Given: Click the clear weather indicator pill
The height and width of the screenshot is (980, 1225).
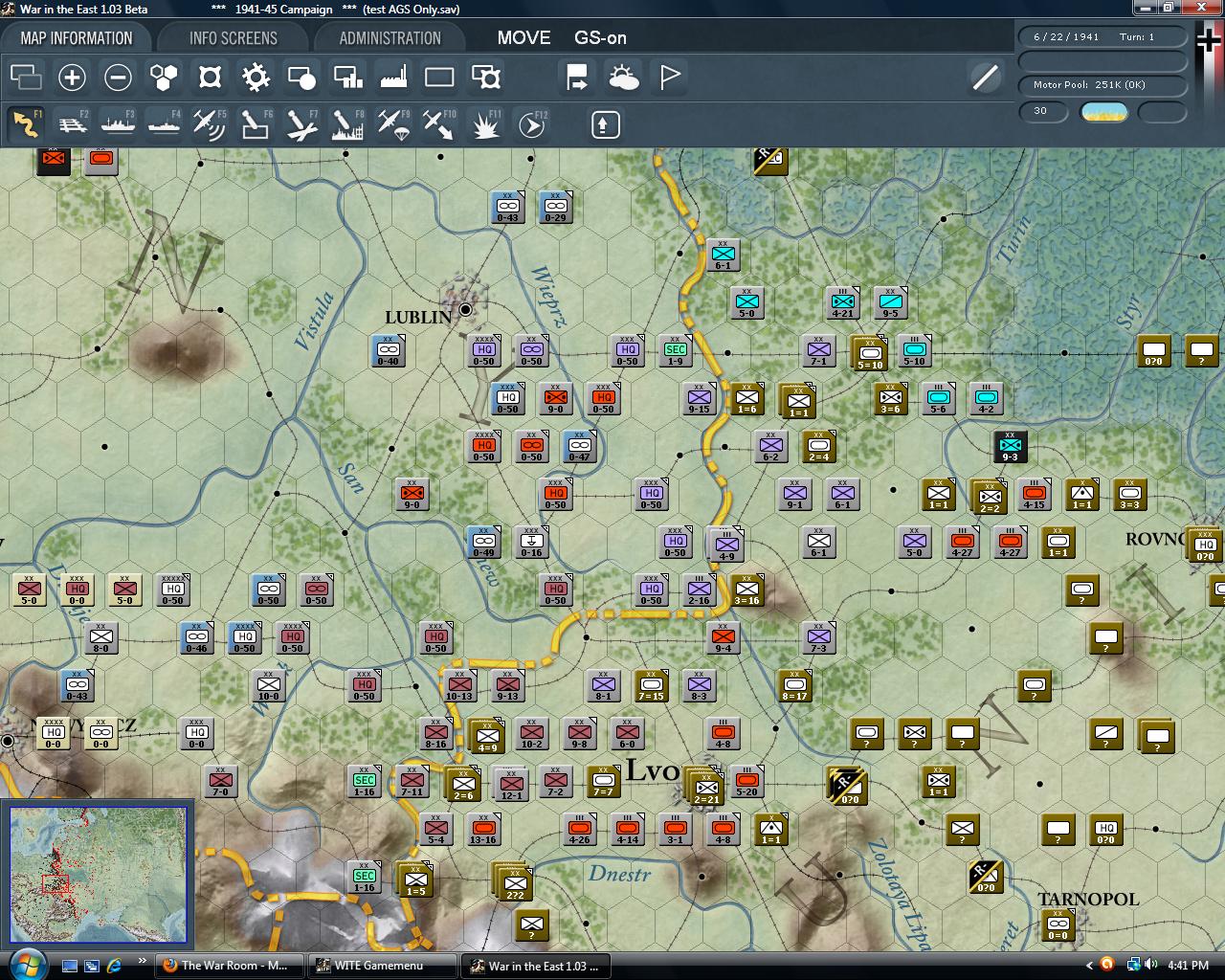Looking at the screenshot, I should pyautogui.click(x=1103, y=112).
